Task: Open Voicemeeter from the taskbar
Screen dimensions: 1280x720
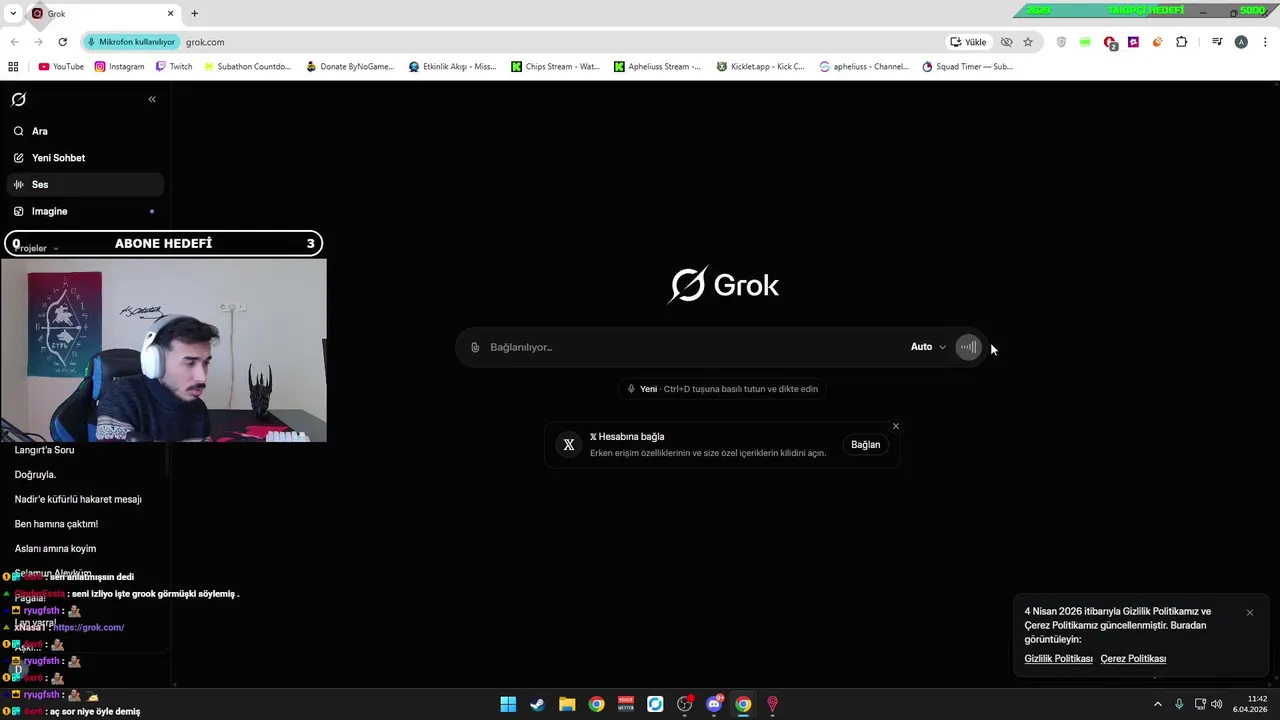Action: [x=626, y=704]
